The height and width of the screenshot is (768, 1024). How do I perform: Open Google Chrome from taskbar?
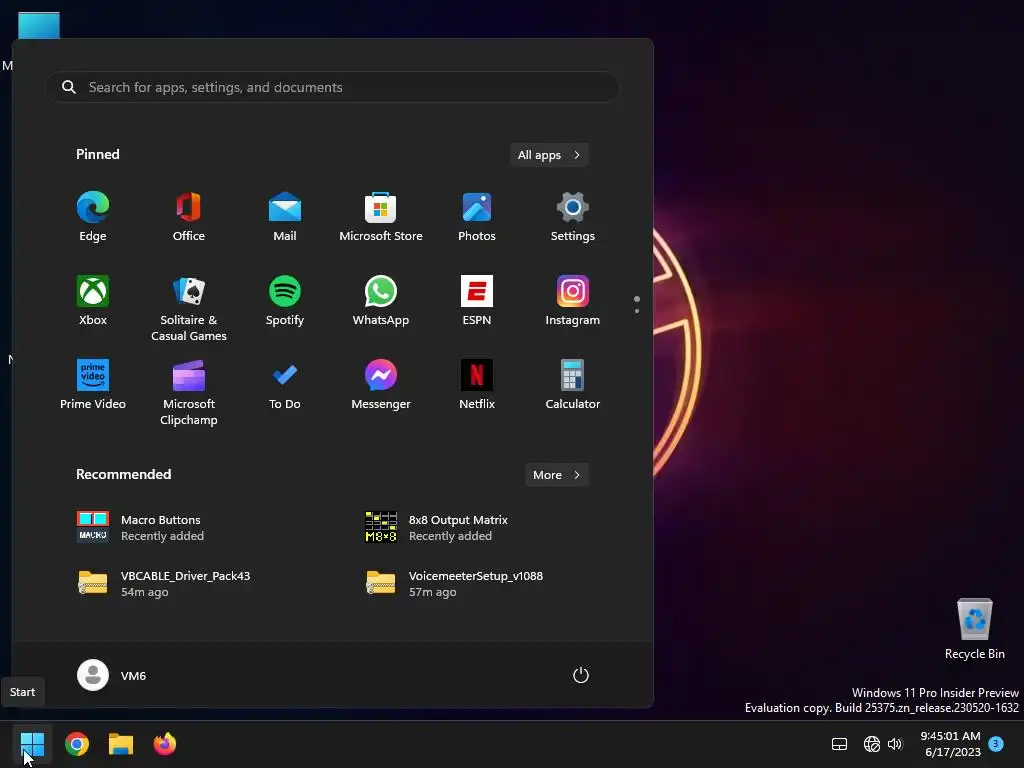click(77, 744)
